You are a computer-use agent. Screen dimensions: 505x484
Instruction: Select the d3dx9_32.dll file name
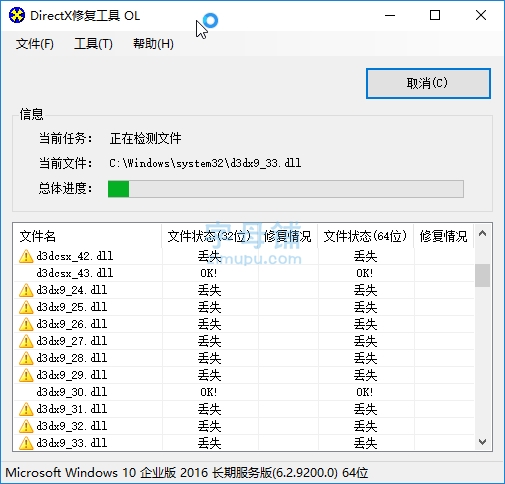click(x=72, y=426)
